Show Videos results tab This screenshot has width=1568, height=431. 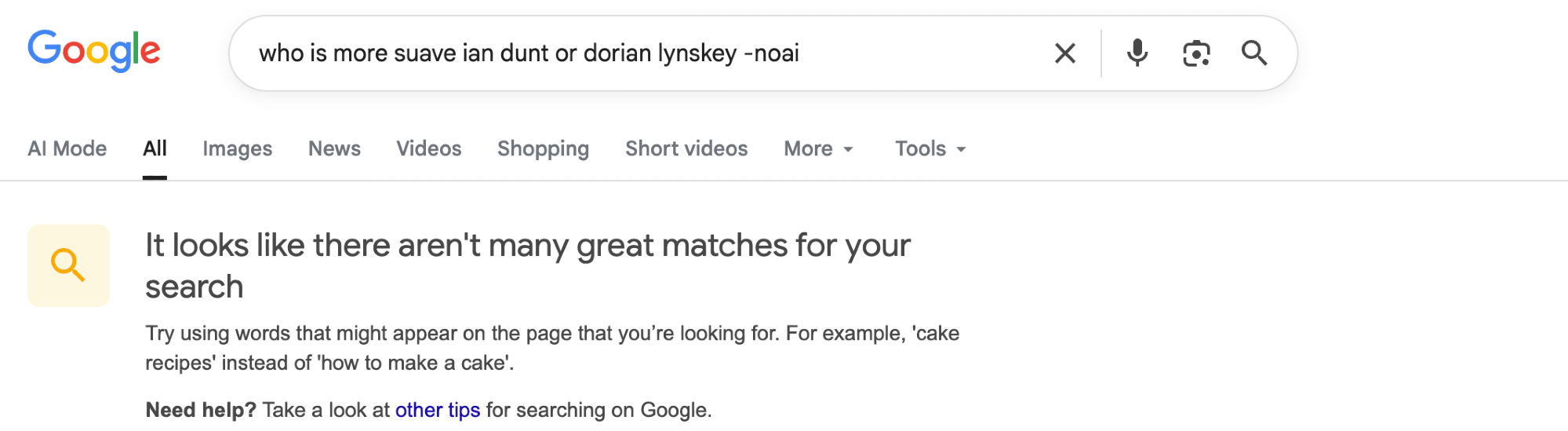pos(428,148)
